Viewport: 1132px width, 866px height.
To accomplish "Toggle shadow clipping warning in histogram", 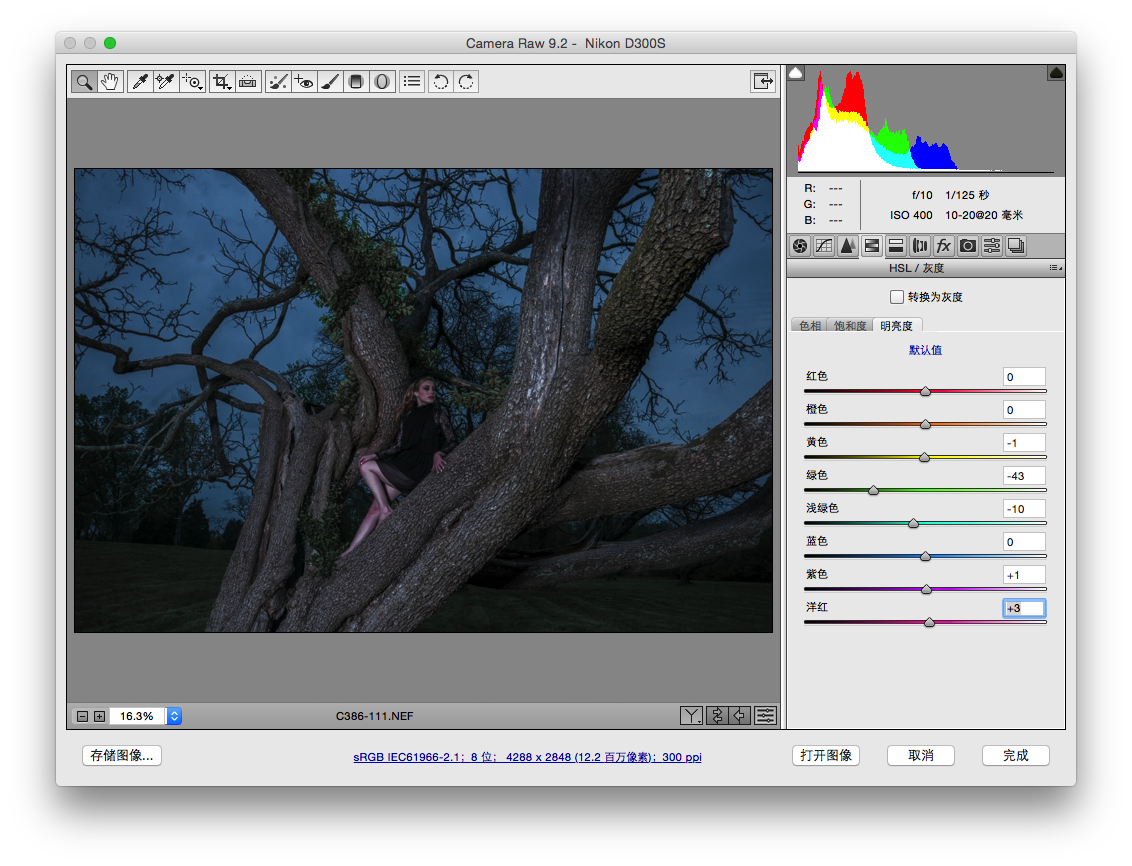I will [x=796, y=72].
